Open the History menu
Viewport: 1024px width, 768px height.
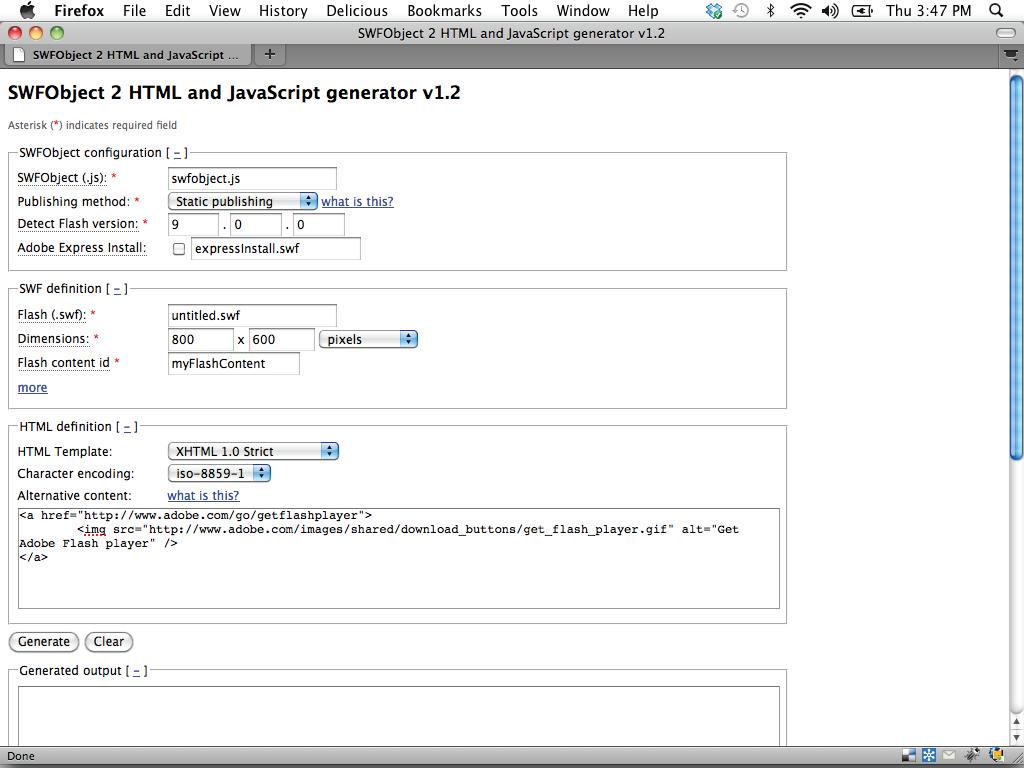tap(283, 10)
